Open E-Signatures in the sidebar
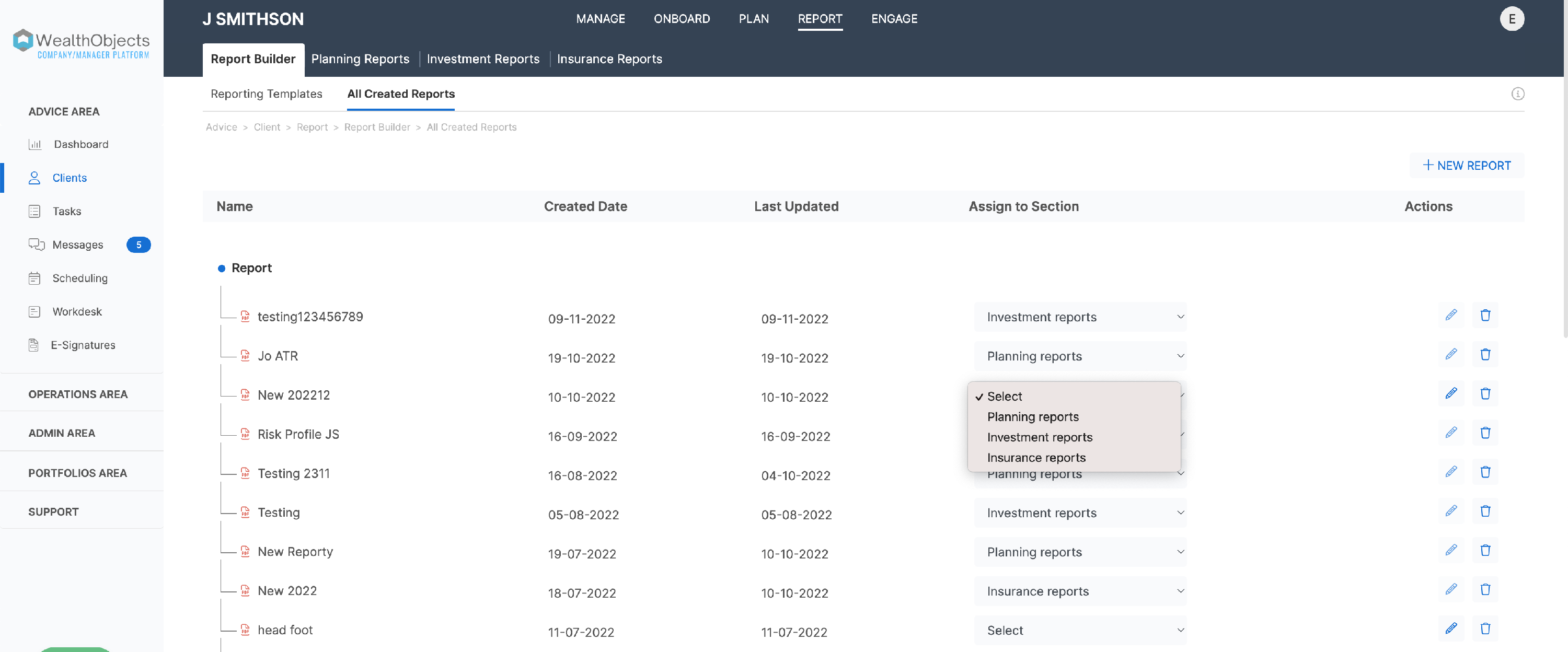The width and height of the screenshot is (1568, 652). click(72, 345)
